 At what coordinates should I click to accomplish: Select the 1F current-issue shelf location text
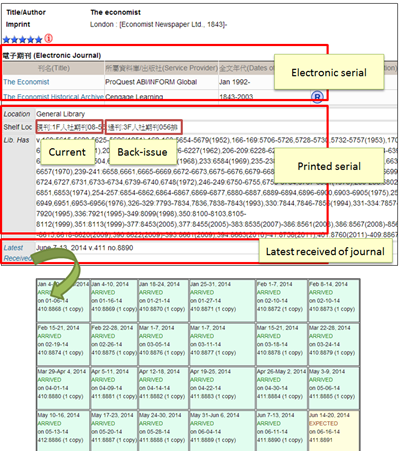pos(70,127)
